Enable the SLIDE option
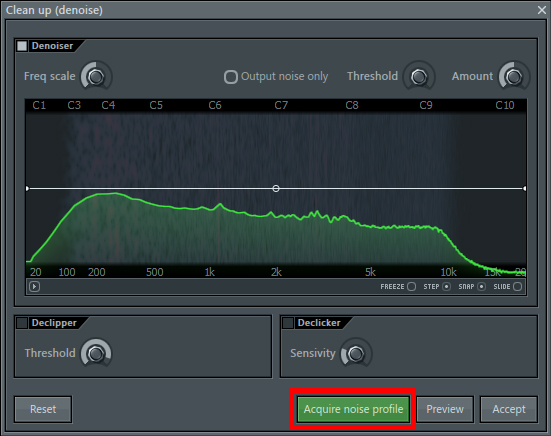The height and width of the screenshot is (436, 551). click(x=517, y=287)
